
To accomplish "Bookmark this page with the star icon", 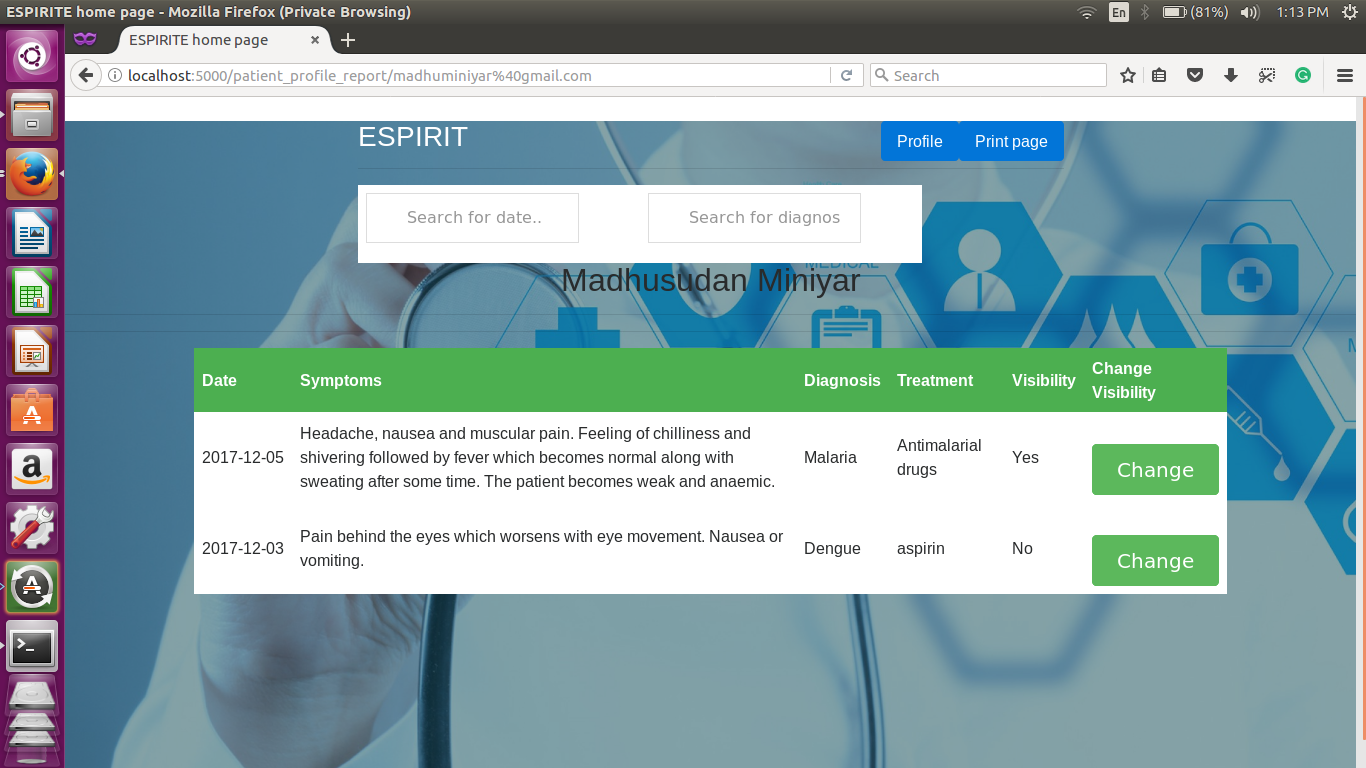I will (1128, 75).
